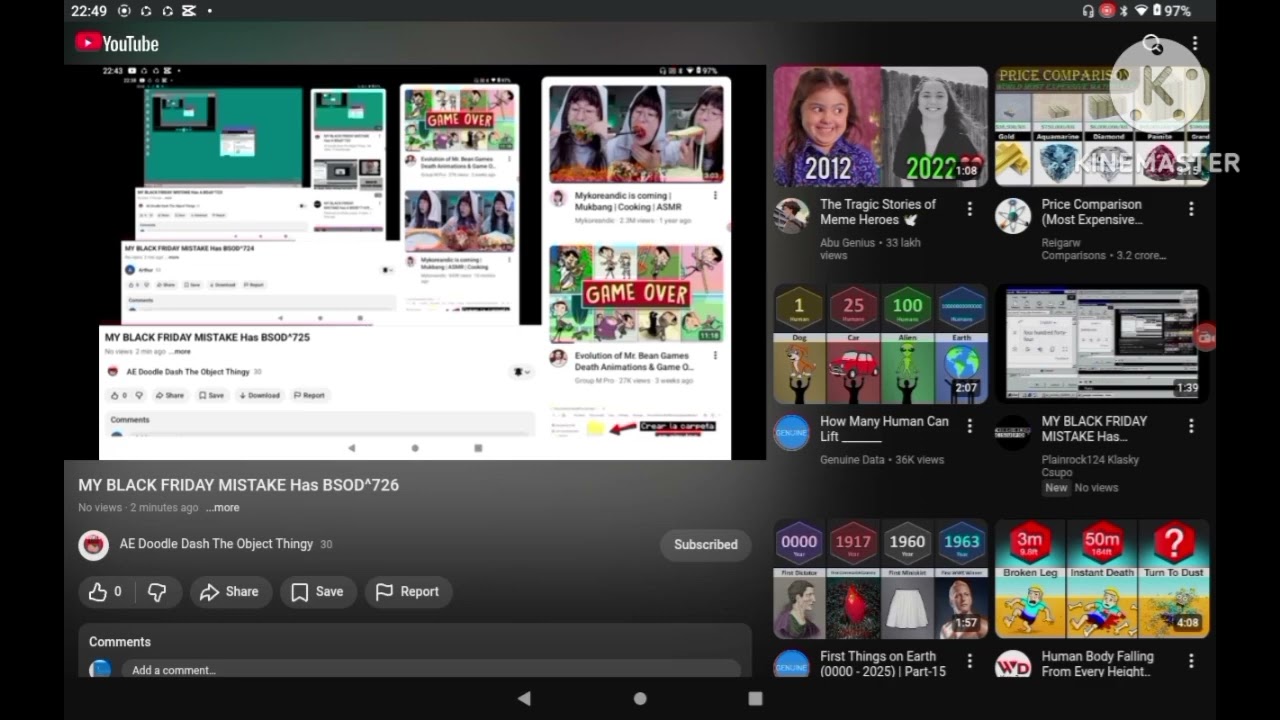This screenshot has height=720, width=1280.
Task: Tap the Android back navigation button
Action: coord(524,699)
